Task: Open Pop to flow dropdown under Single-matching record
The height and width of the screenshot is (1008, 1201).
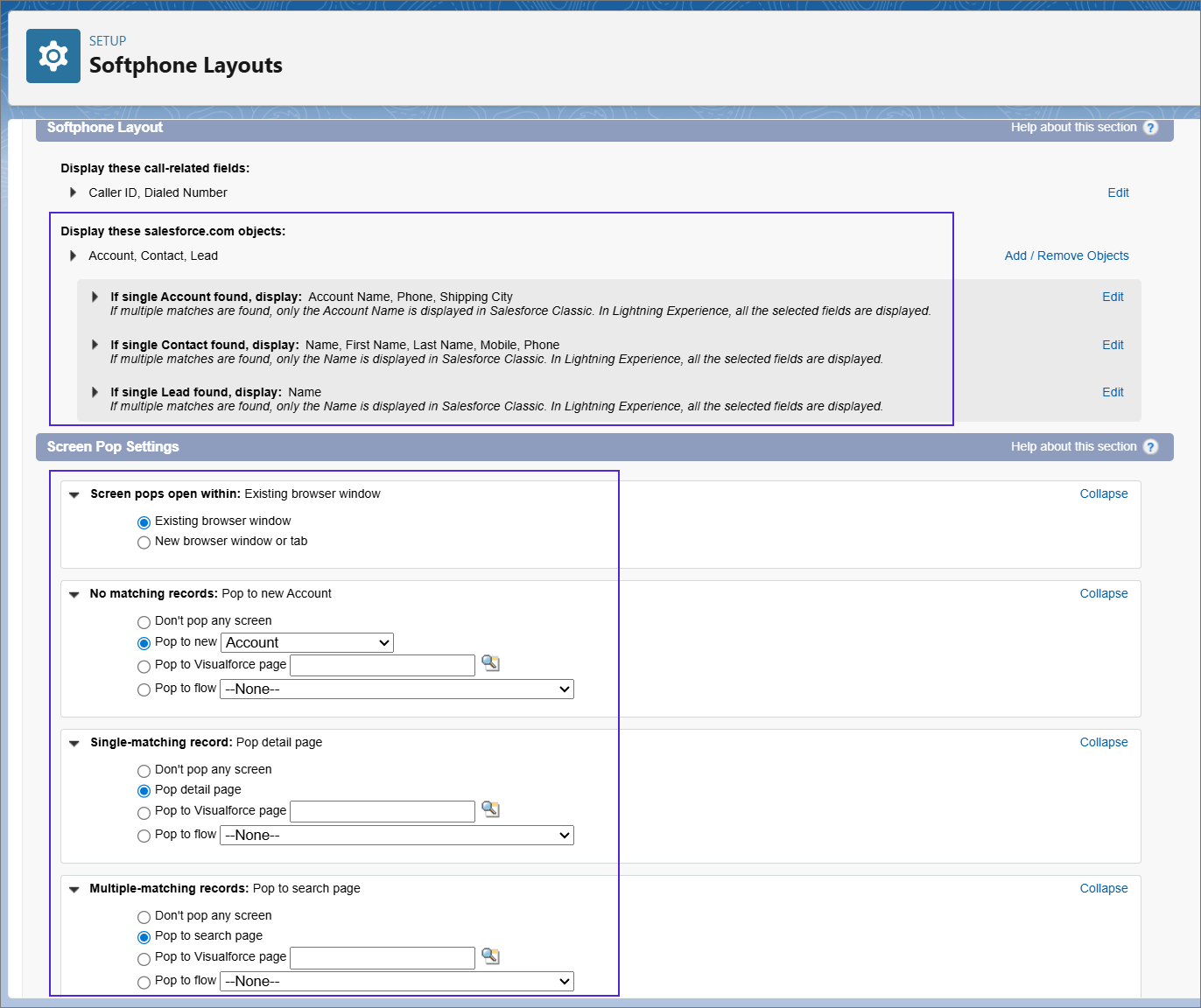Action: [397, 836]
